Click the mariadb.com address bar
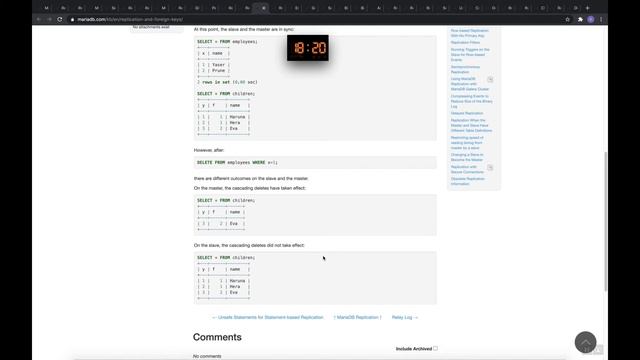The width and height of the screenshot is (640, 360). click(x=314, y=19)
